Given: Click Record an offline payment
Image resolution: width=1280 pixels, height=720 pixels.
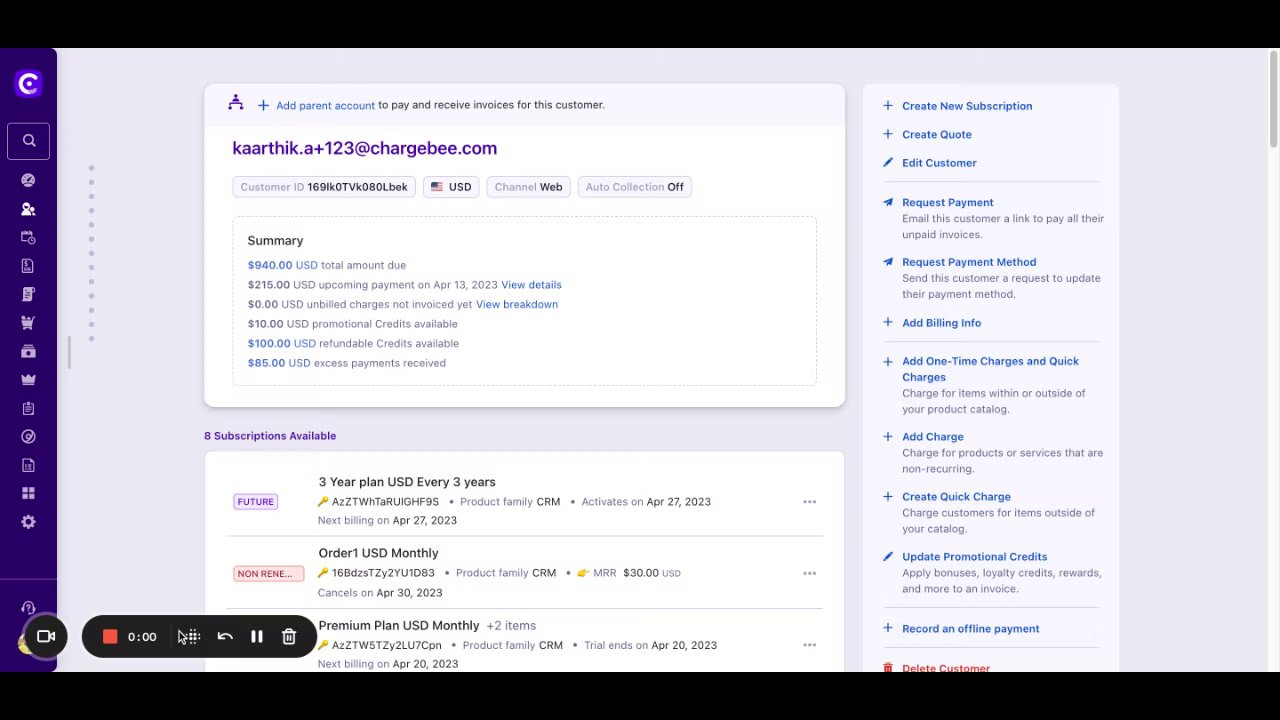Looking at the screenshot, I should (970, 629).
